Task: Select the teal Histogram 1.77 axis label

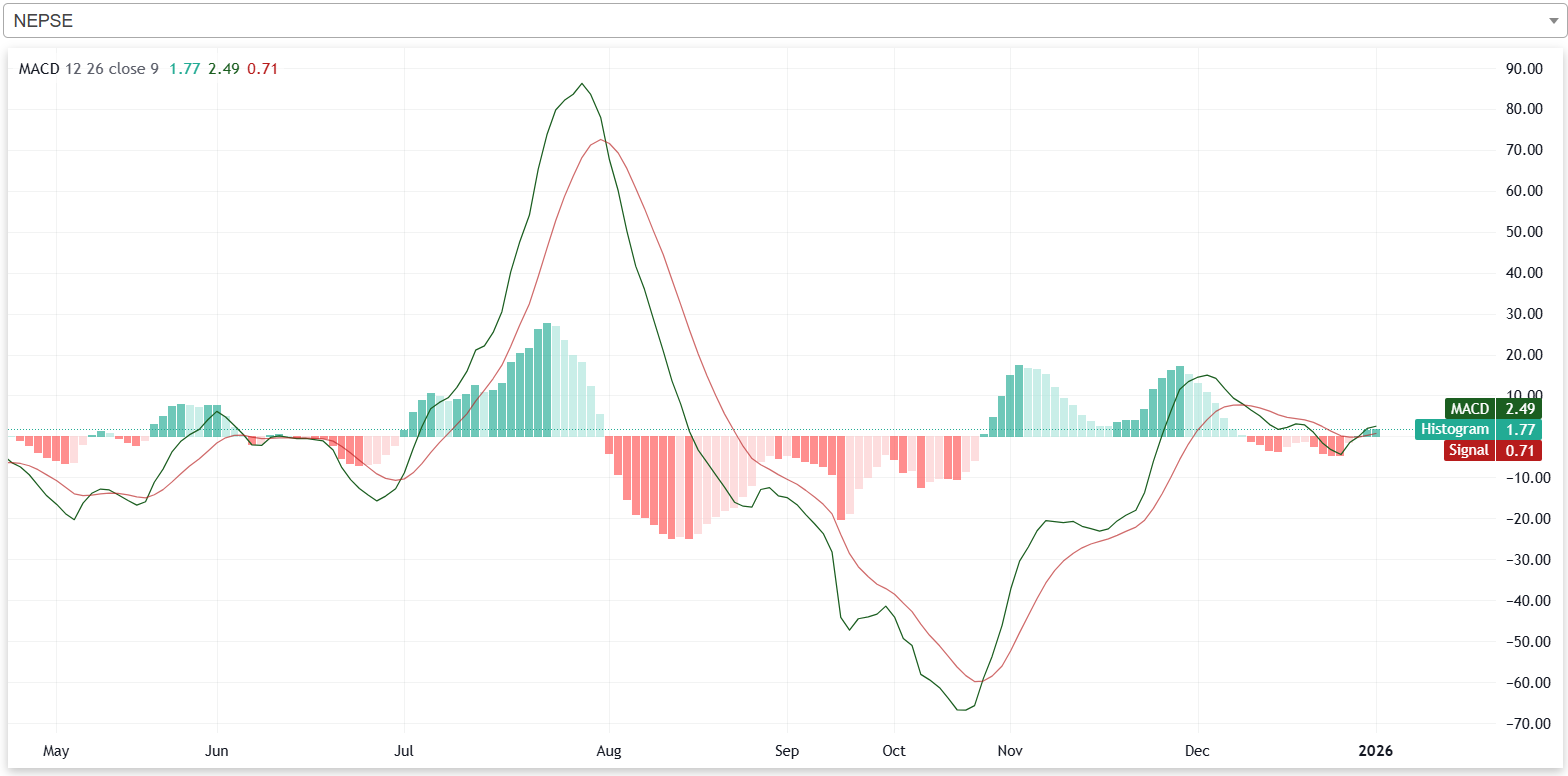Action: (x=1478, y=429)
